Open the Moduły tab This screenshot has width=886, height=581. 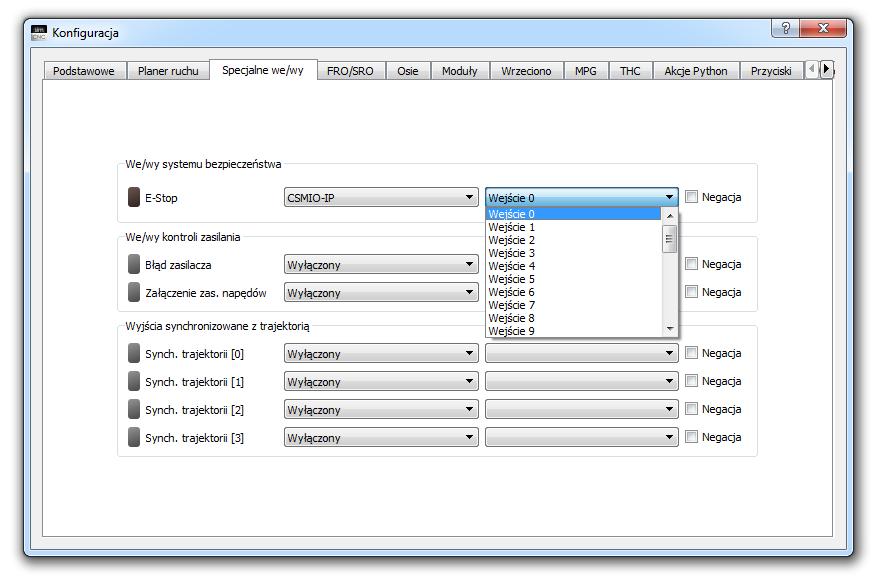click(x=459, y=71)
